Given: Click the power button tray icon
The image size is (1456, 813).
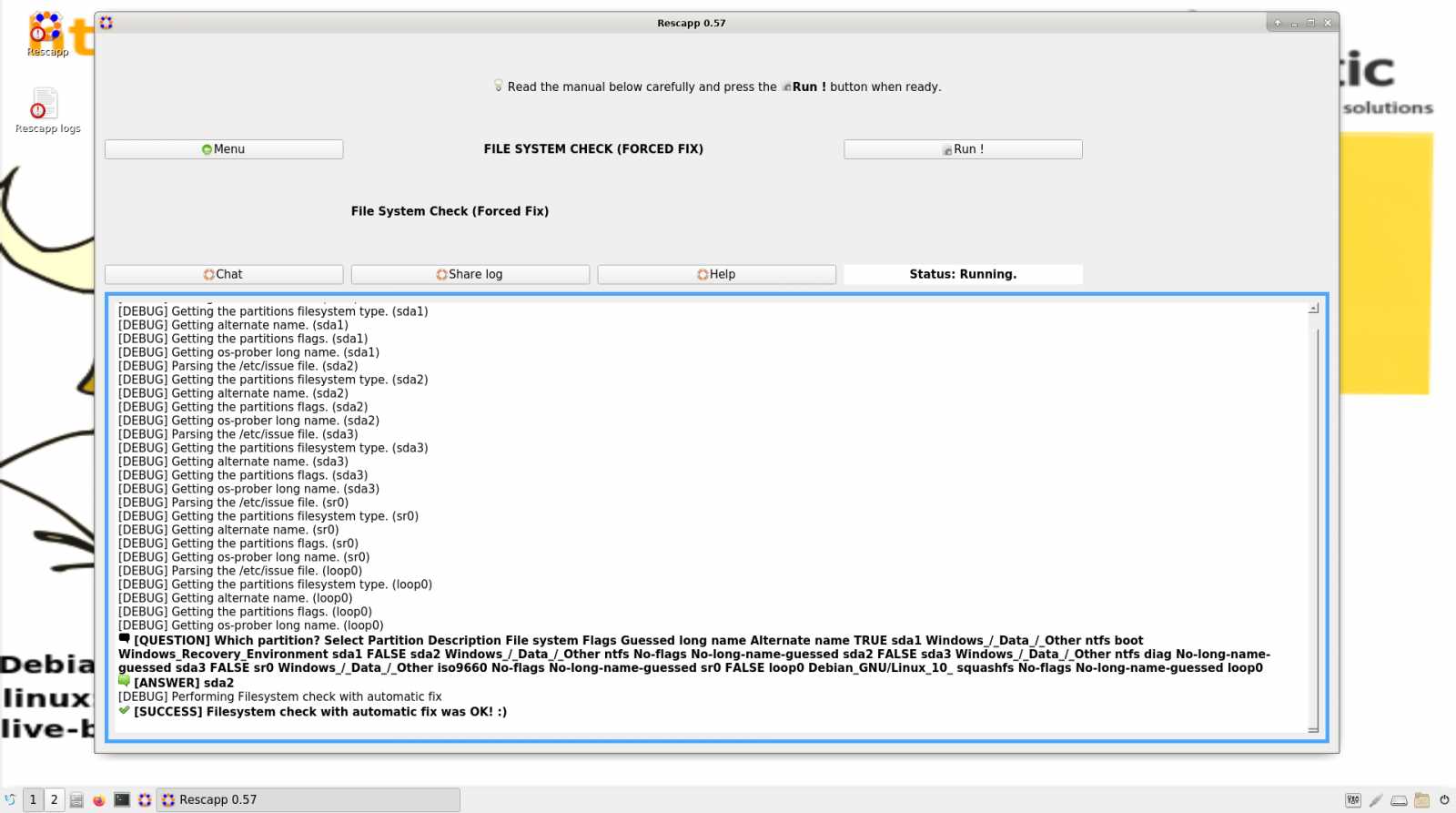Looking at the screenshot, I should pos(1444,800).
